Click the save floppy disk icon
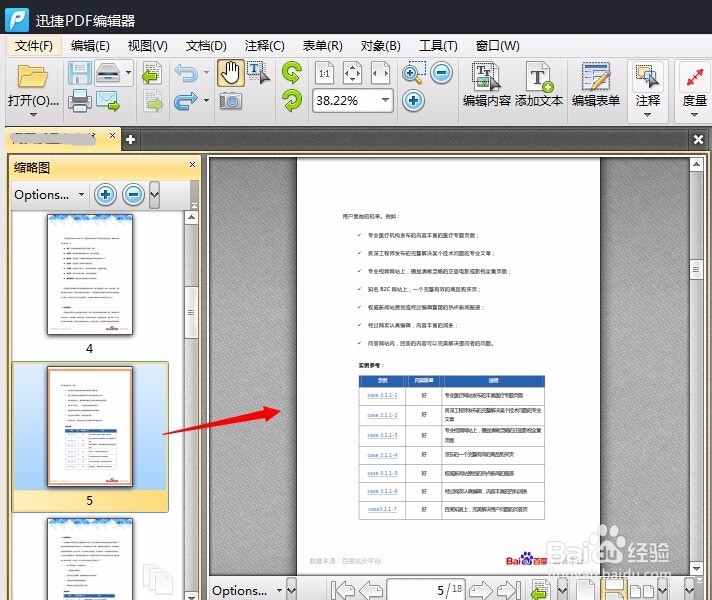712x600 pixels. pyautogui.click(x=79, y=73)
